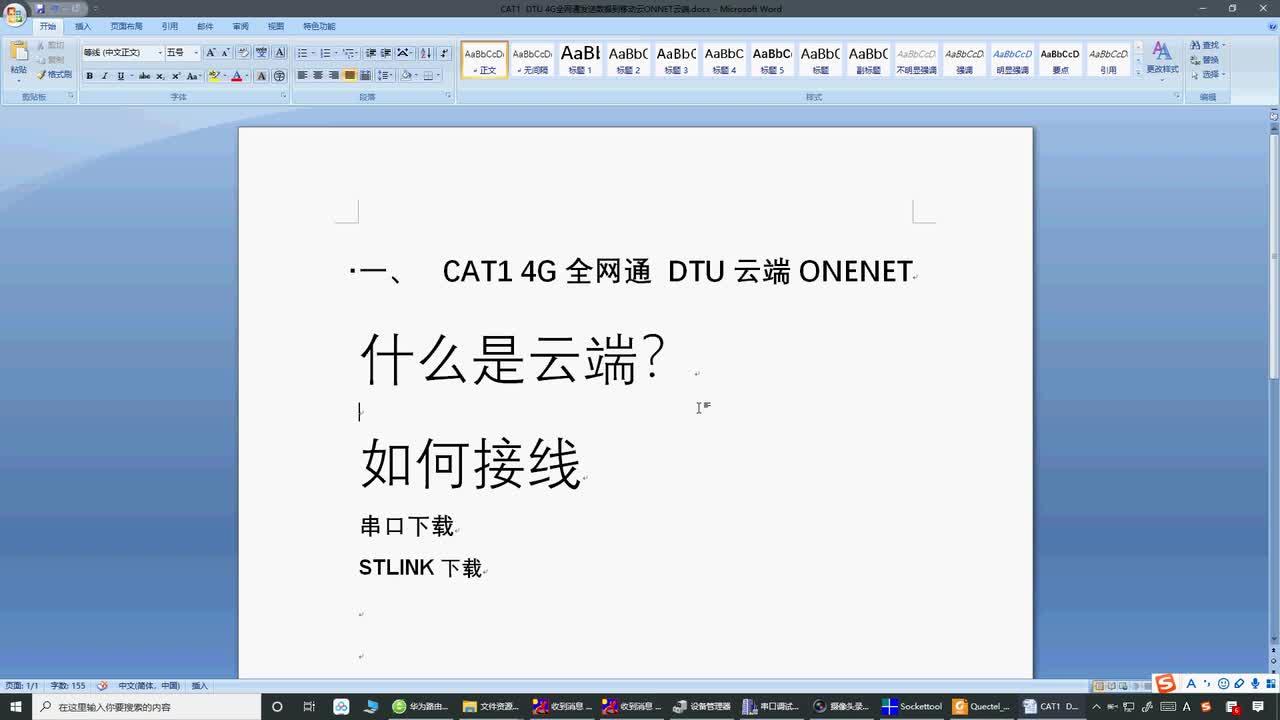The width and height of the screenshot is (1280, 720).
Task: Apply the 正文 (Normal) style
Action: click(x=484, y=60)
